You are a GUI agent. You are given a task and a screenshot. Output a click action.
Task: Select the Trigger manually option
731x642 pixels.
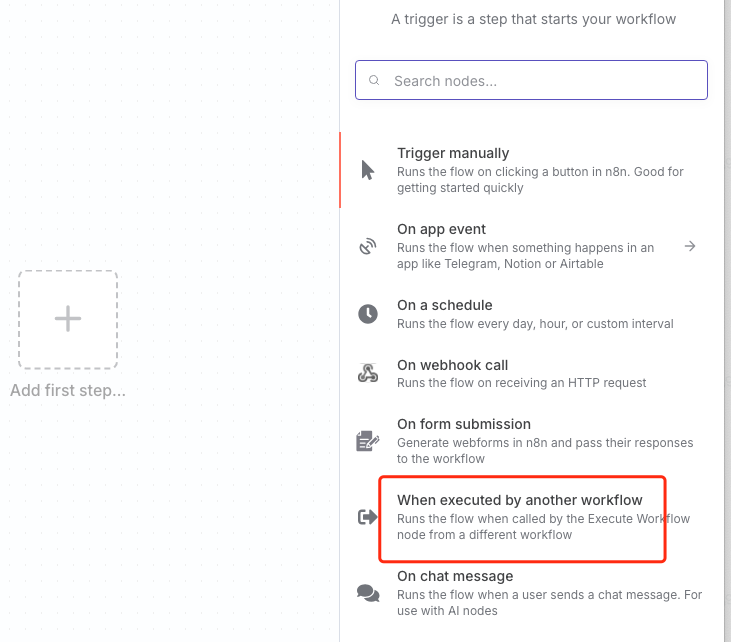coord(453,153)
